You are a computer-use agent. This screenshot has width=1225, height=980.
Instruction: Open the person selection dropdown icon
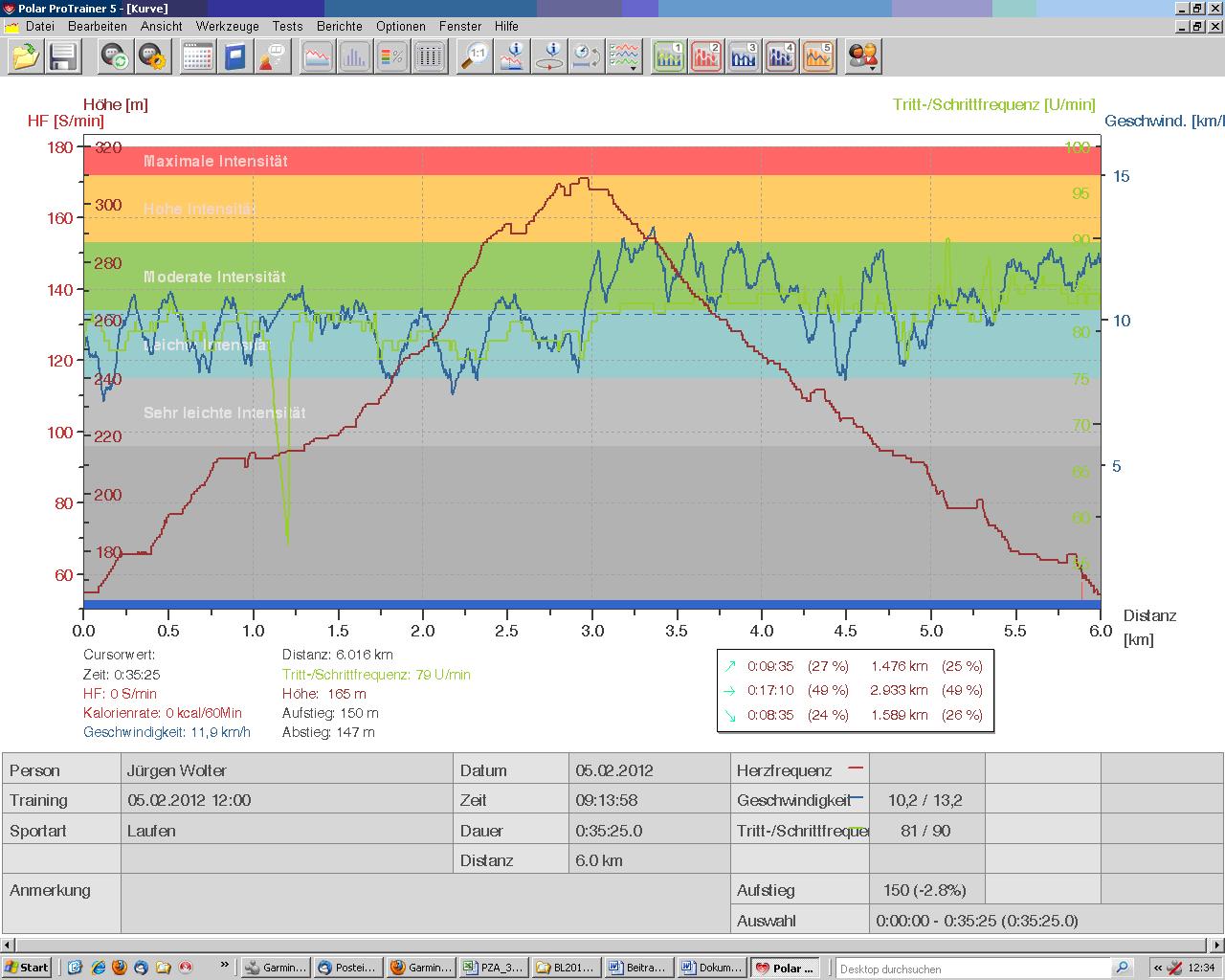click(862, 57)
